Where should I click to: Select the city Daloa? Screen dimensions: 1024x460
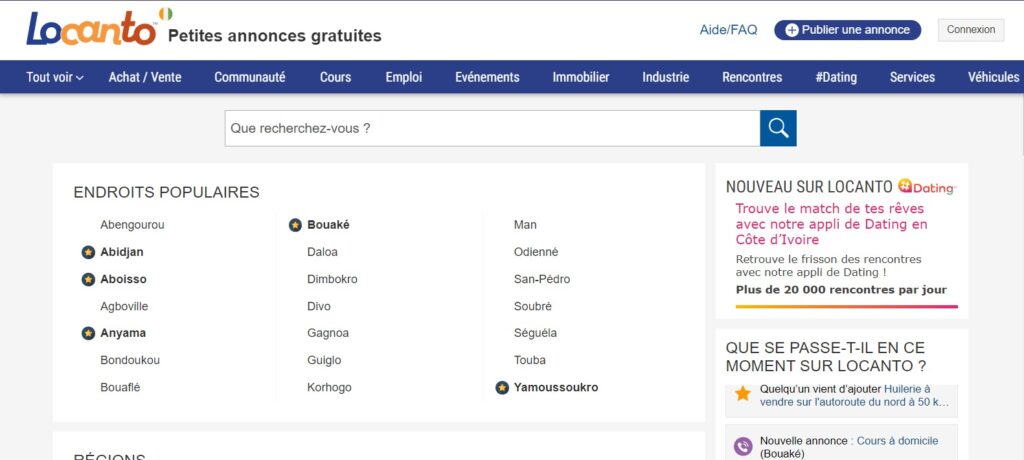tap(323, 252)
